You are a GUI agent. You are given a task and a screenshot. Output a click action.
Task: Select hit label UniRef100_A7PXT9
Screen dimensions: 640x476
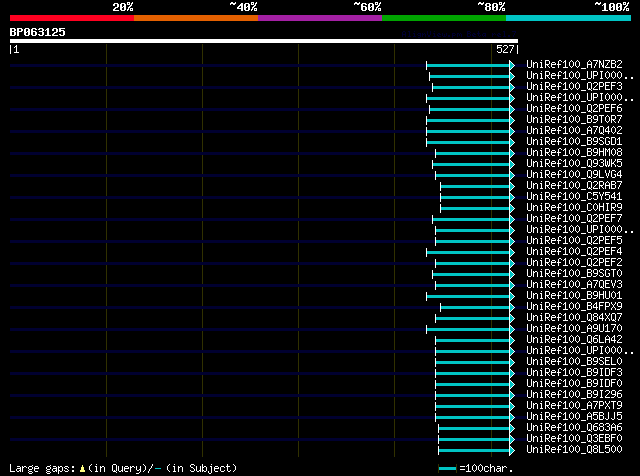[574, 406]
